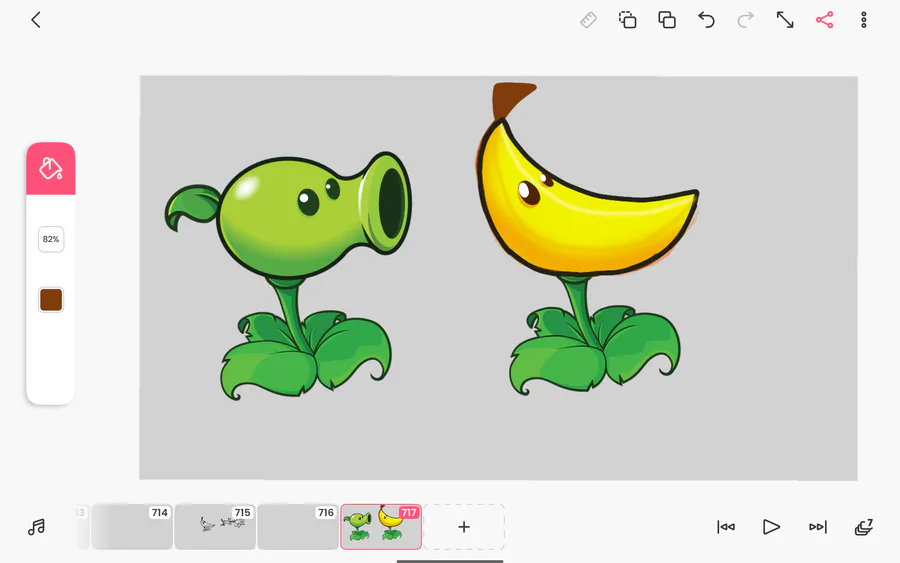Click the copy frame selection icon
The height and width of the screenshot is (563, 900).
point(627,20)
